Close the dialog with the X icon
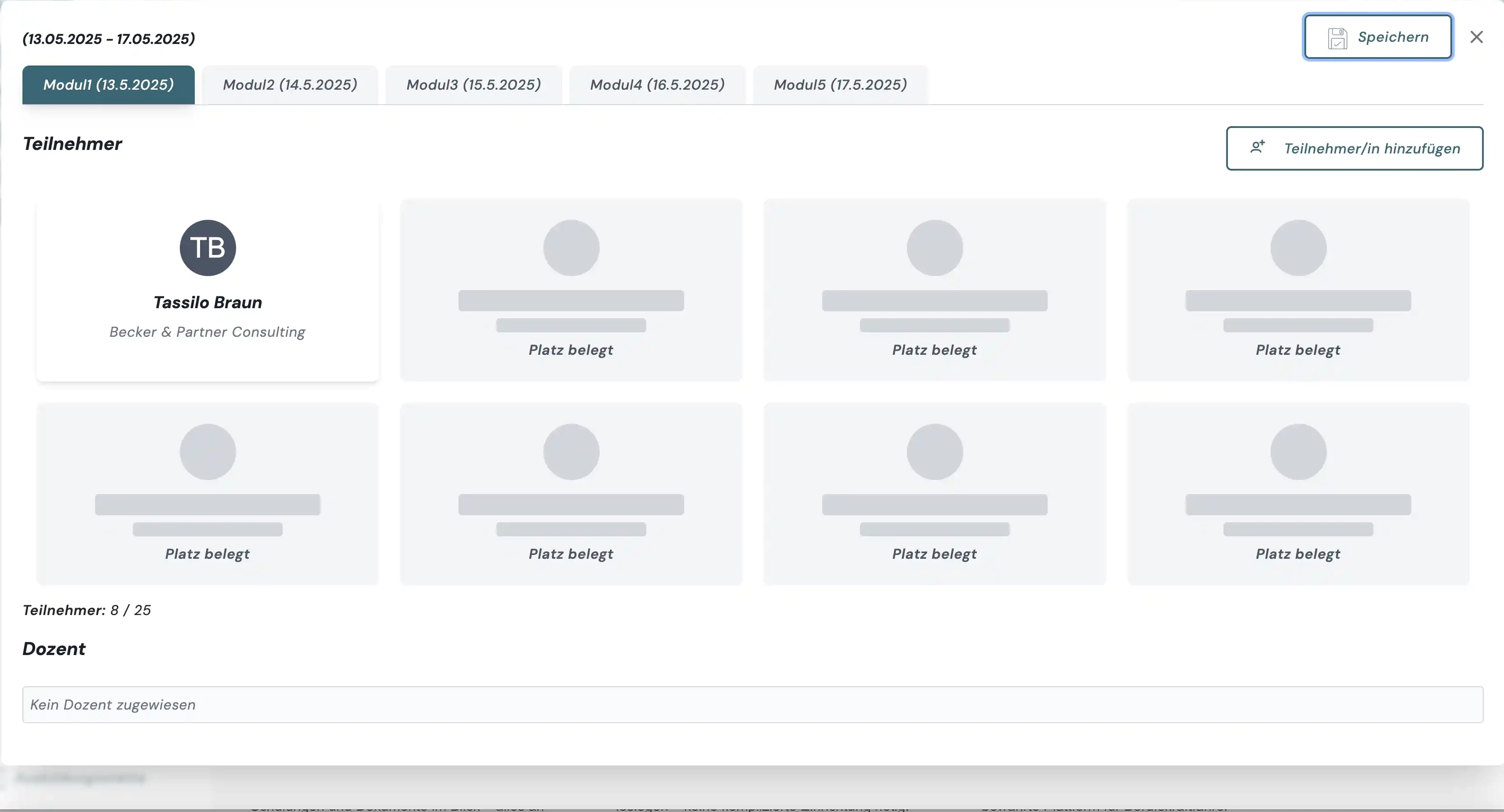1504x812 pixels. 1477,37
